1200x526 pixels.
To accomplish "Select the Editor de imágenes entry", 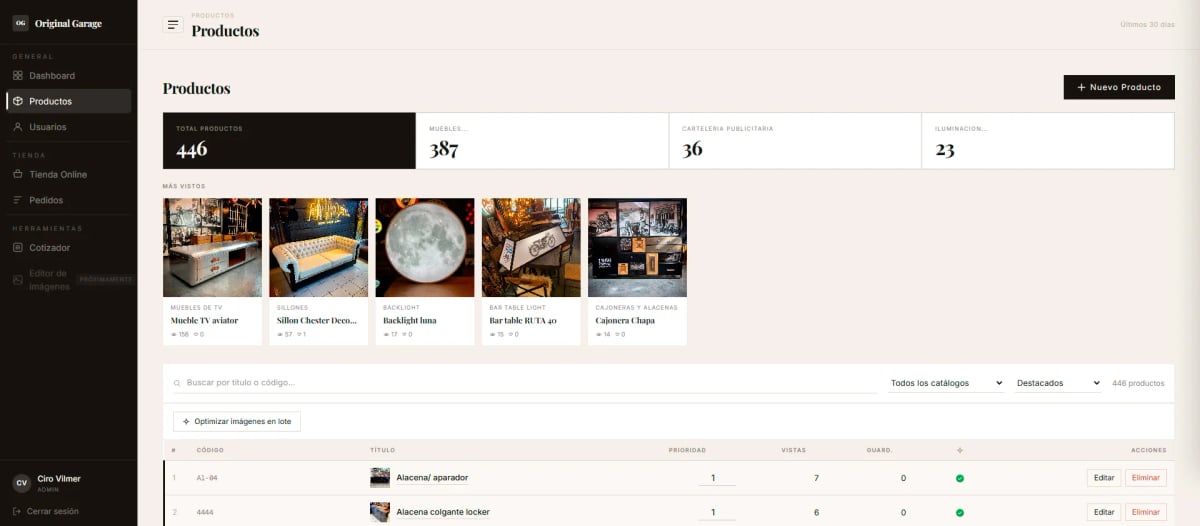I will point(68,280).
